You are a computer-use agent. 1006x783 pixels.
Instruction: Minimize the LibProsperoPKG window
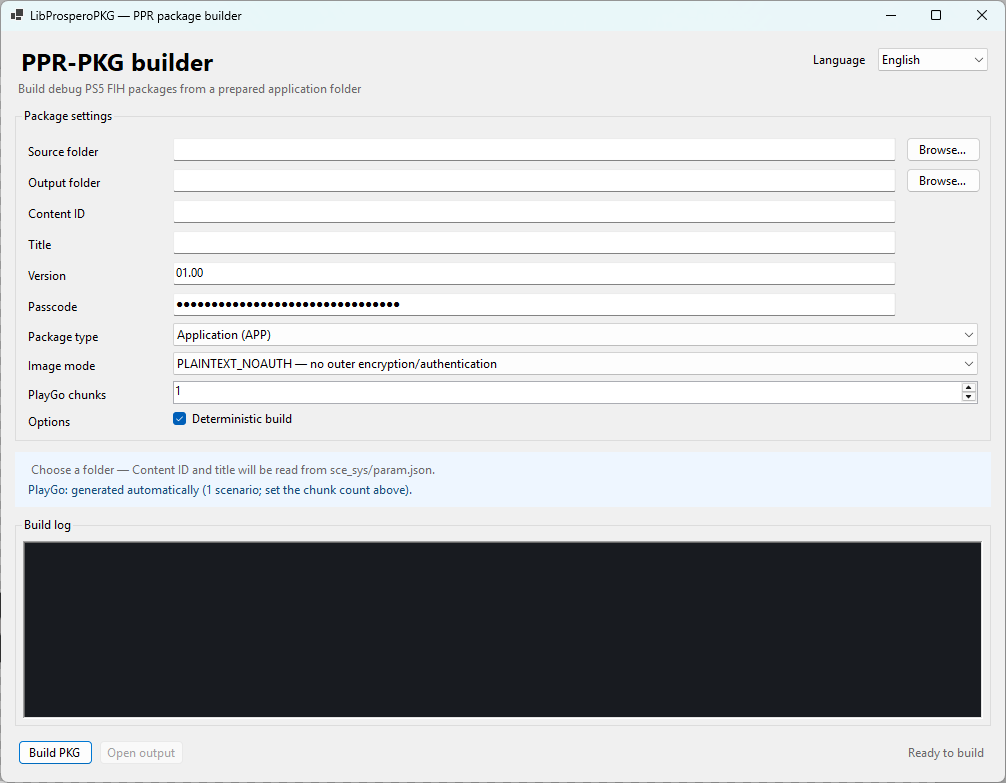(891, 15)
